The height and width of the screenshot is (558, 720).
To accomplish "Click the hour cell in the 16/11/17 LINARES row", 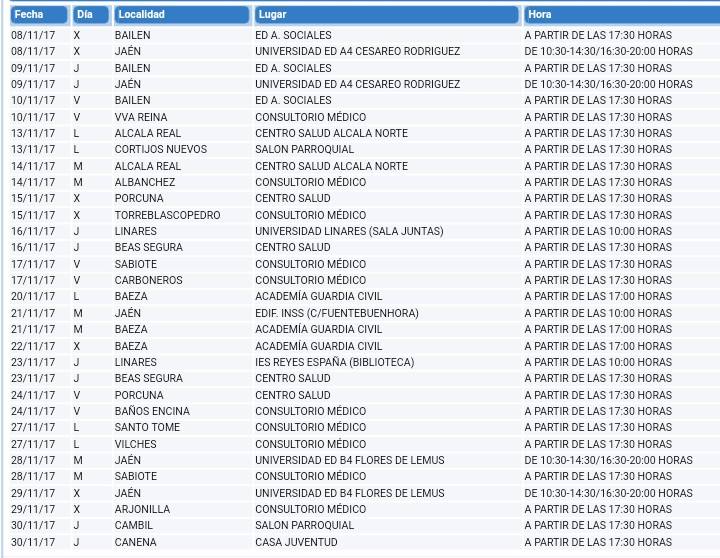I will [598, 231].
